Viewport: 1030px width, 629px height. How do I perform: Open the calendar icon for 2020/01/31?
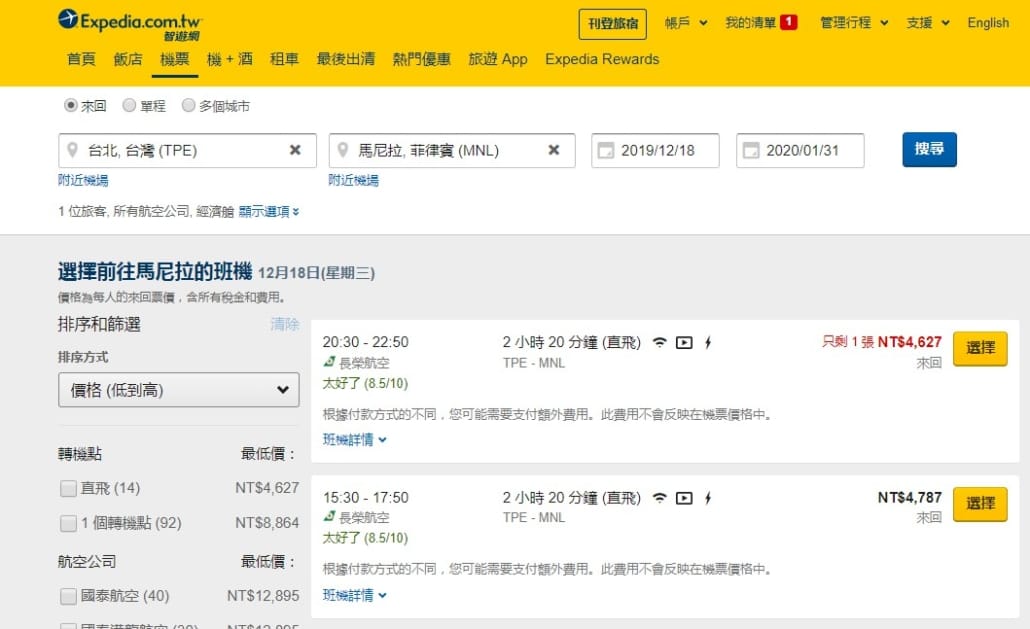[x=751, y=150]
